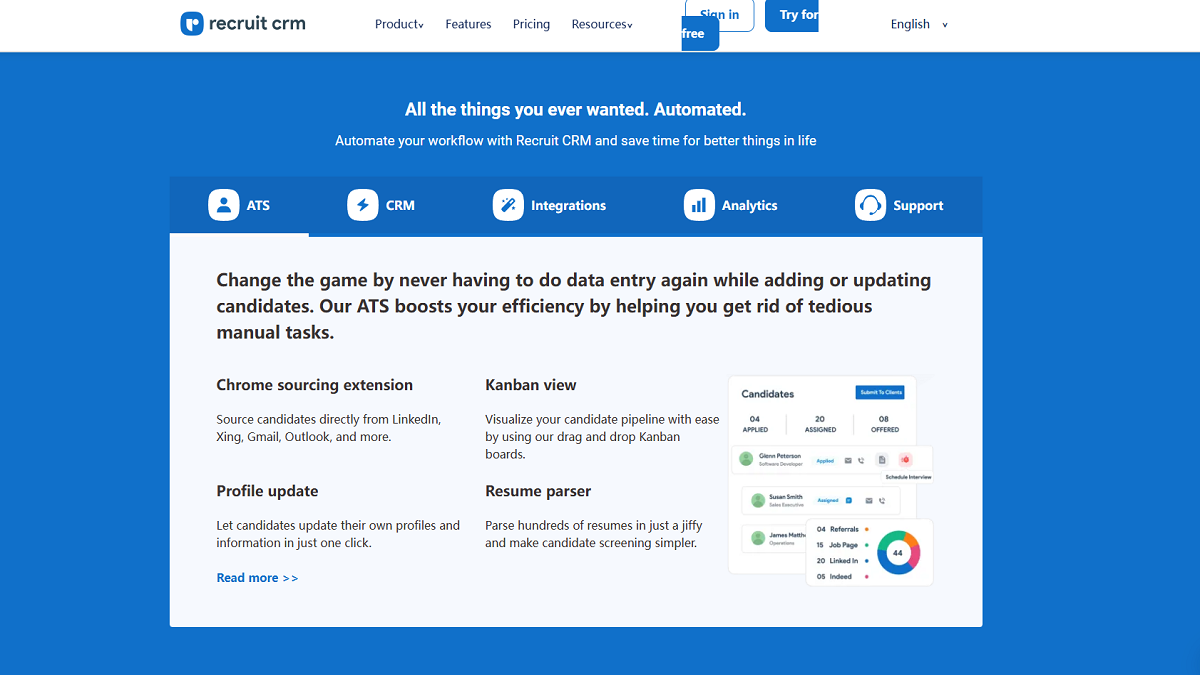Select the ATS person icon
1200x675 pixels.
pyautogui.click(x=223, y=204)
